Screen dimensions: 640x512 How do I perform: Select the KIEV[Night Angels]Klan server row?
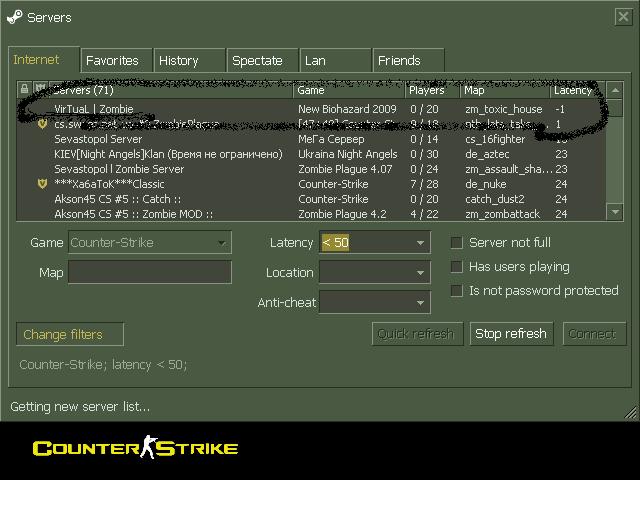coord(311,154)
